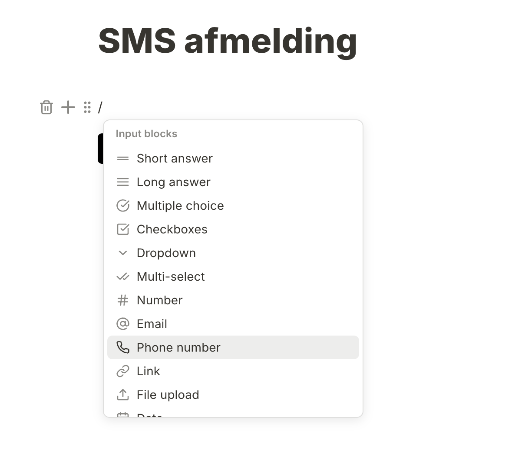Delete the block with the trash icon
Screen dimensions: 526x457
[x=46, y=107]
